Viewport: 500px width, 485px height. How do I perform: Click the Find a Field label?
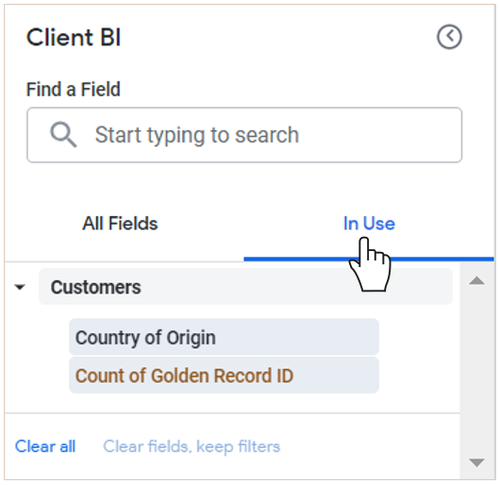click(x=73, y=89)
